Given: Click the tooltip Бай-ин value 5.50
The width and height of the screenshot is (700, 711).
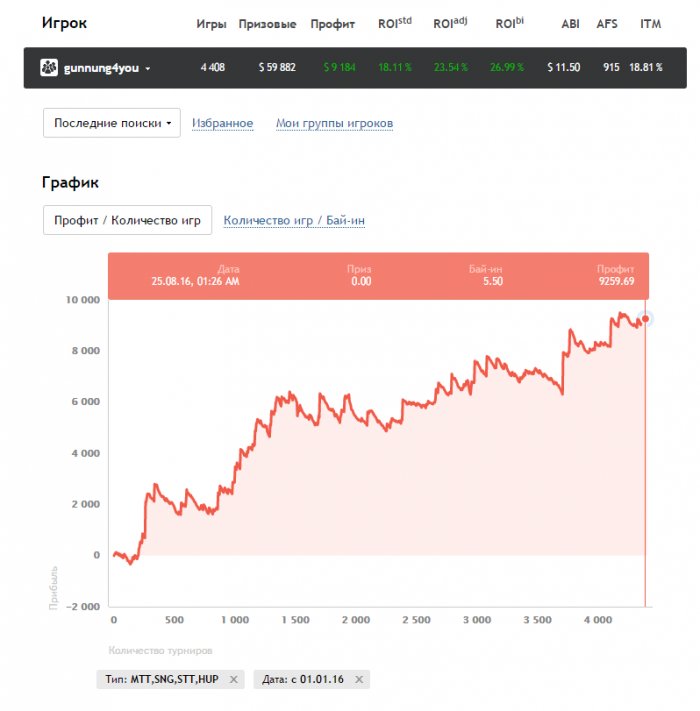Looking at the screenshot, I should click(493, 281).
